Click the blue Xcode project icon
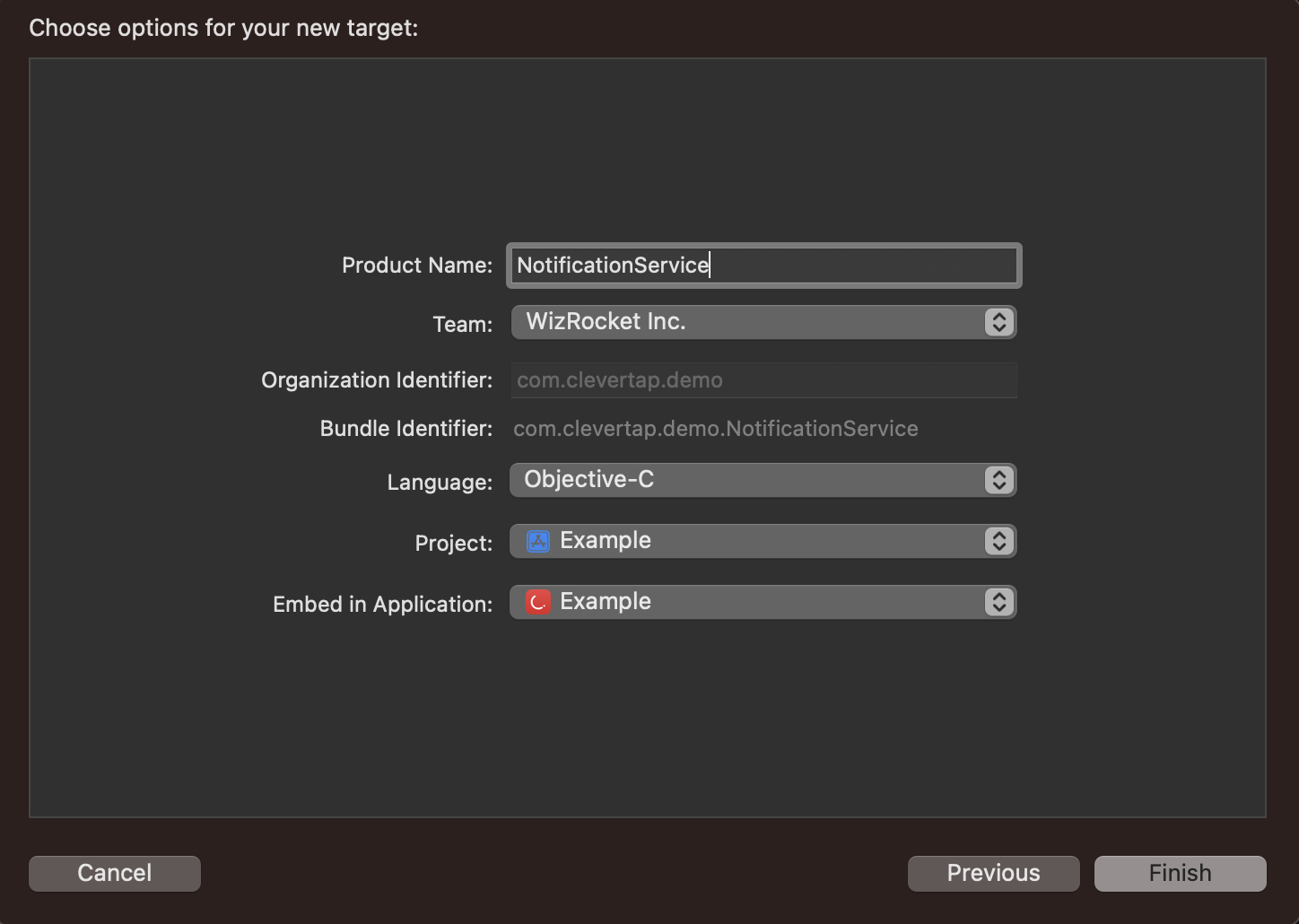This screenshot has height=924, width=1299. (538, 541)
